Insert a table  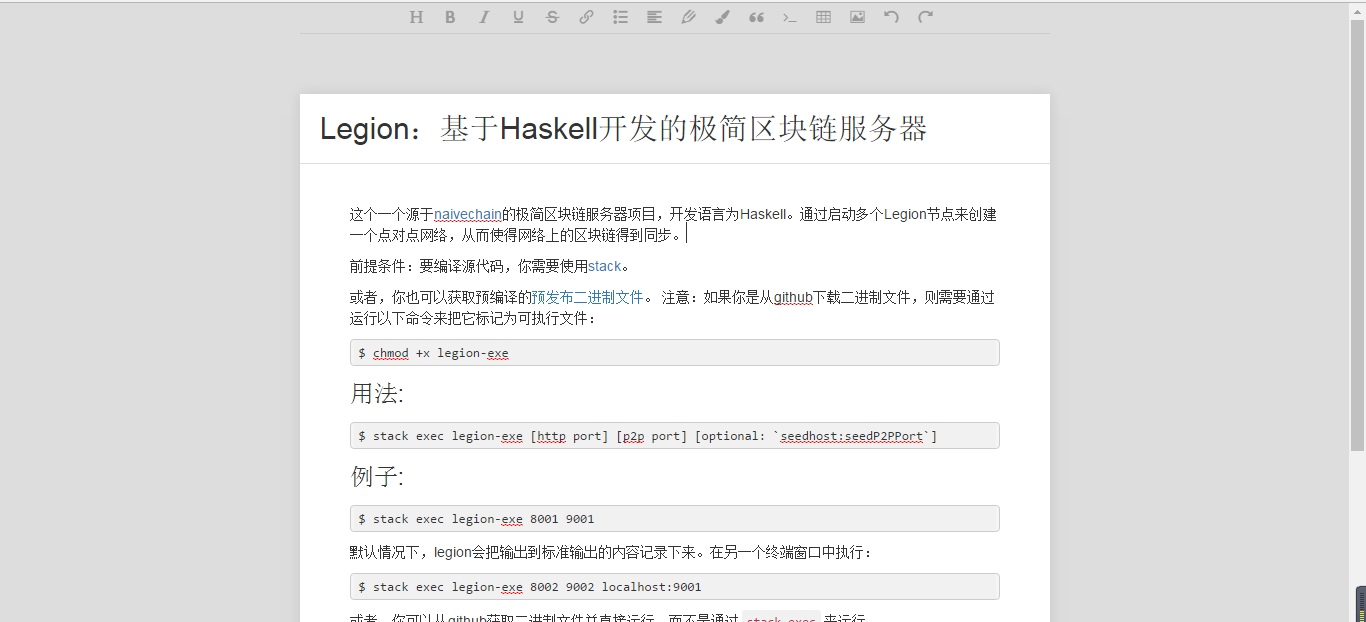[823, 17]
